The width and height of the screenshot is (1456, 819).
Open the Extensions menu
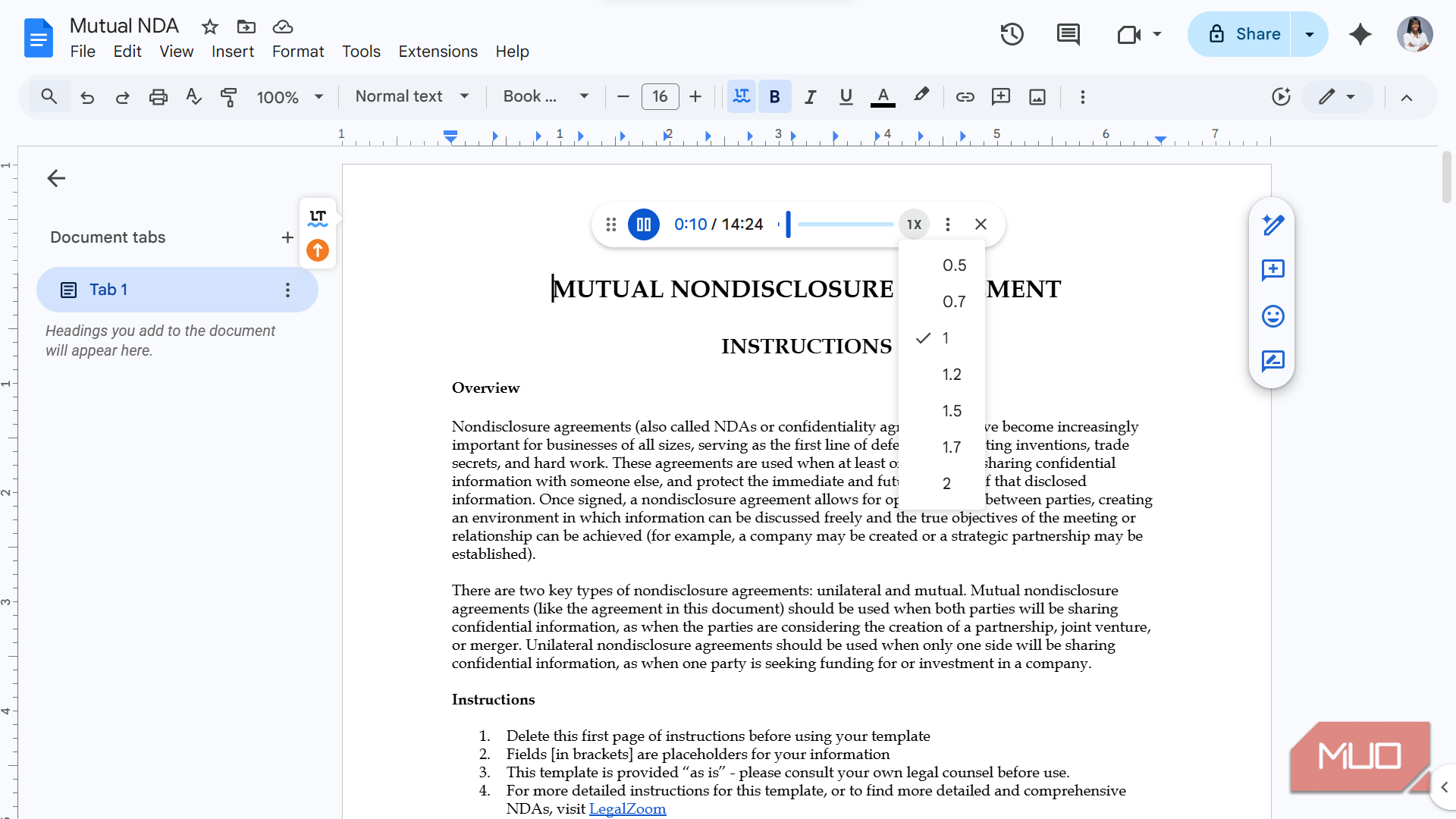[438, 52]
